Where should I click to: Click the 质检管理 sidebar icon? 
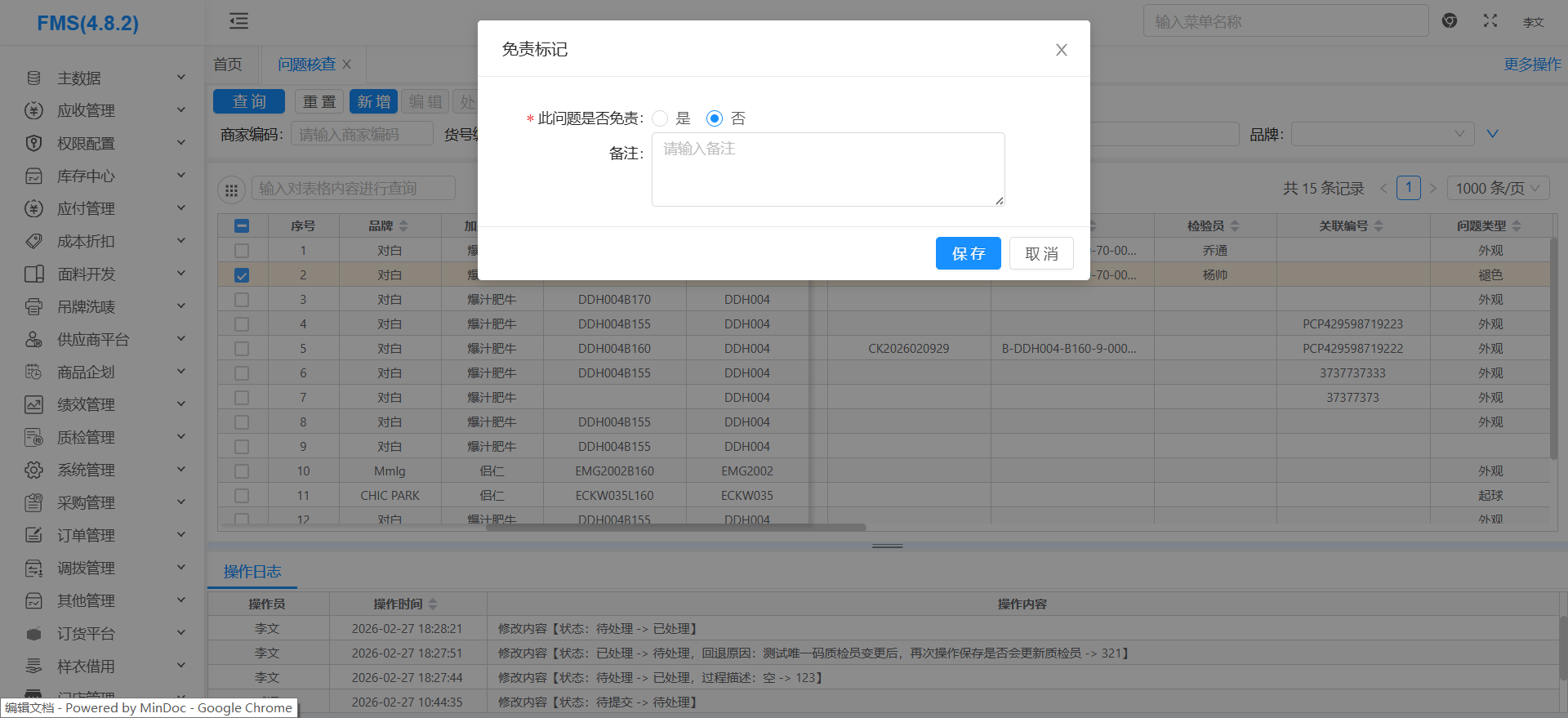33,438
